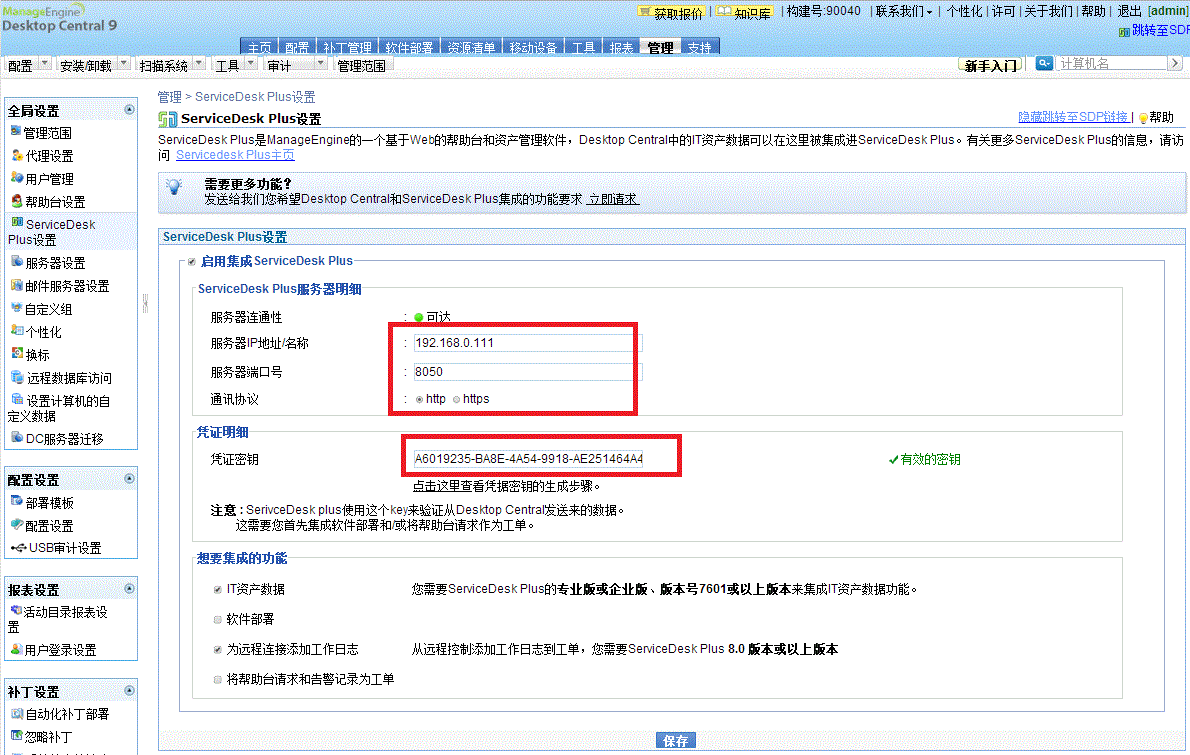Click the USB审计设置 icon

pos(19,548)
